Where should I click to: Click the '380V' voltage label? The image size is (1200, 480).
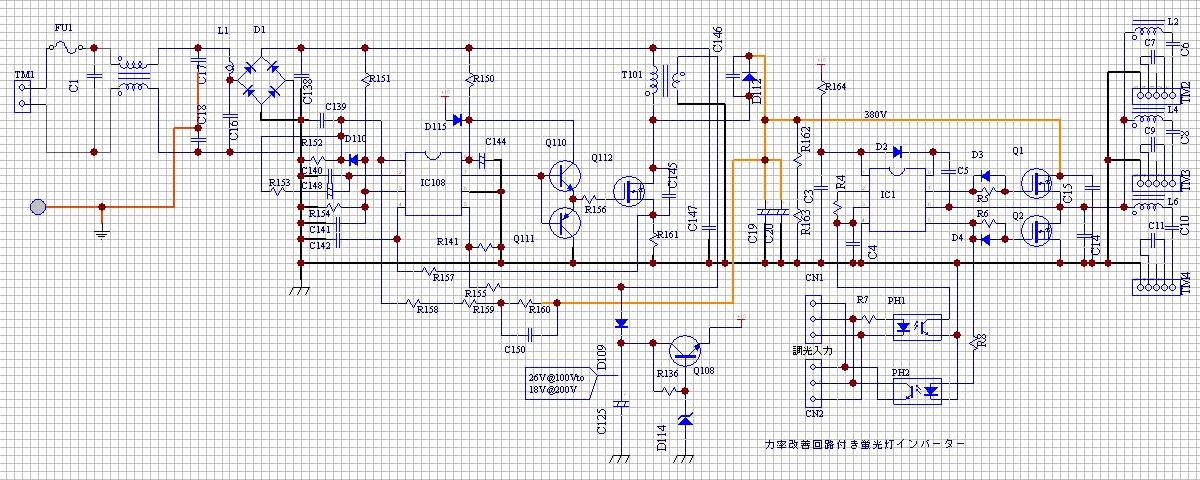point(876,113)
